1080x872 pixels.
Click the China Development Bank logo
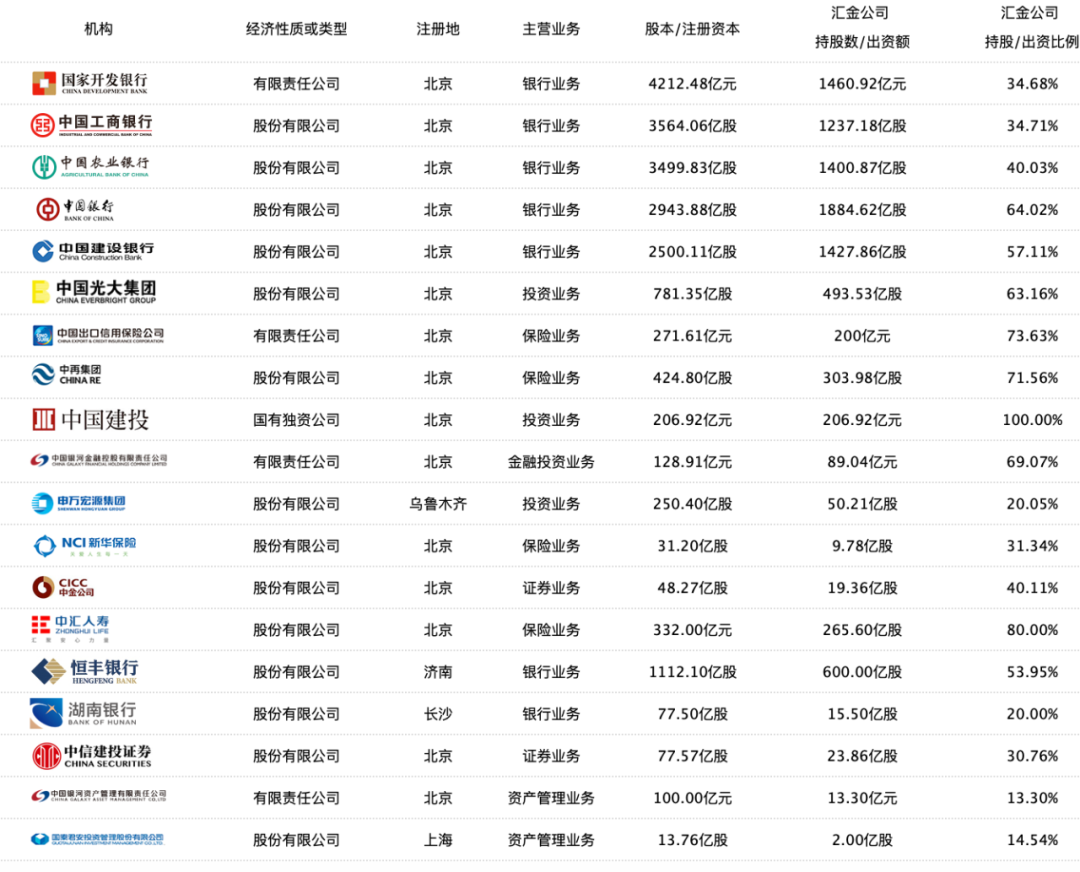[90, 83]
